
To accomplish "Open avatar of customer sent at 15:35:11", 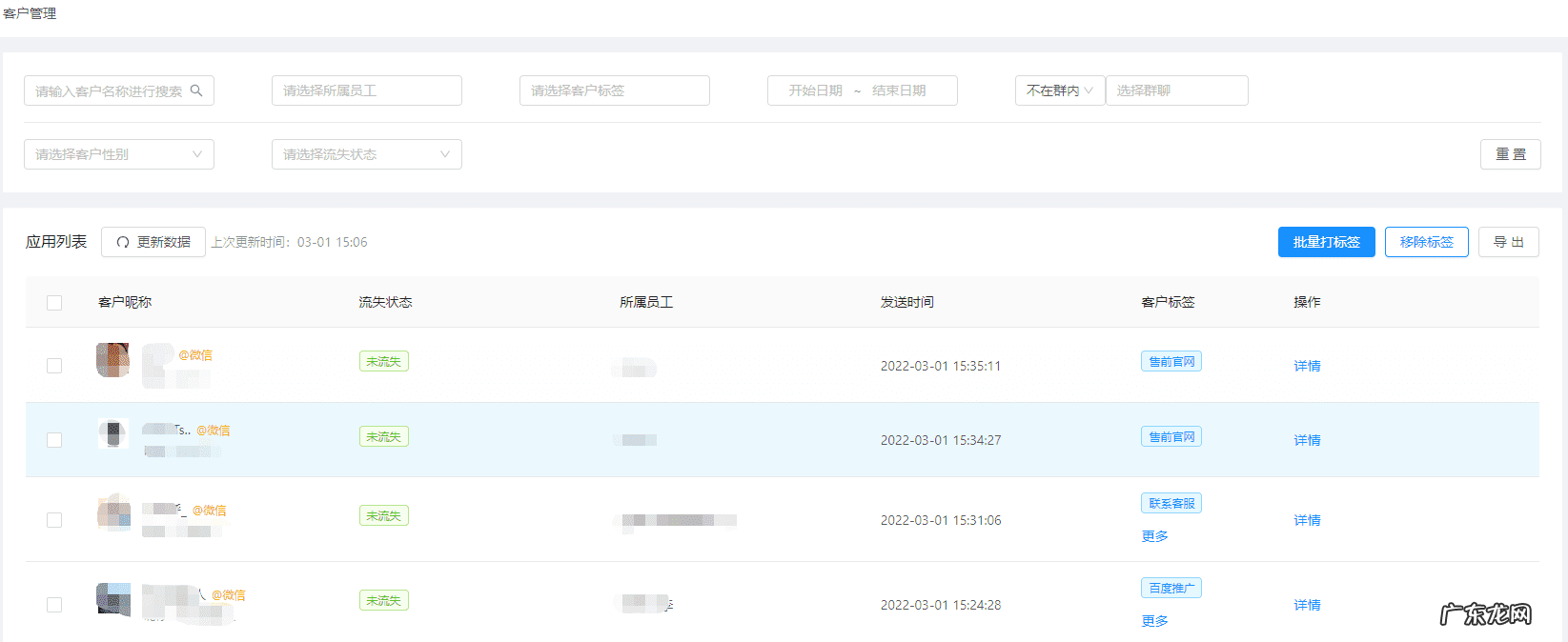I will click(112, 360).
